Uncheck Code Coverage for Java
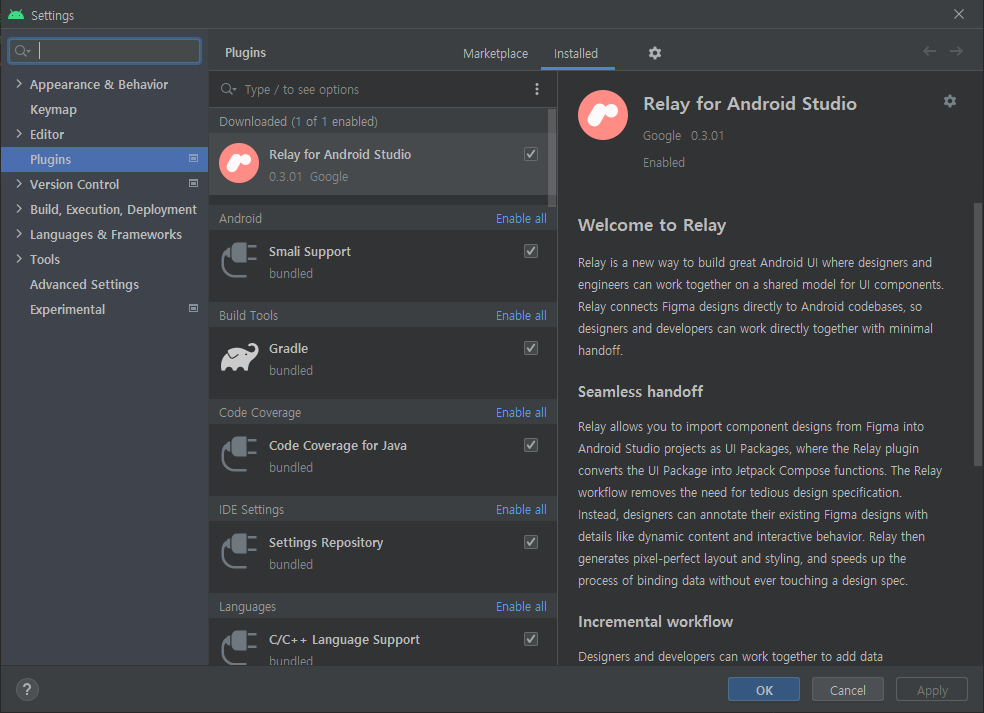Viewport: 984px width, 713px height. point(531,445)
